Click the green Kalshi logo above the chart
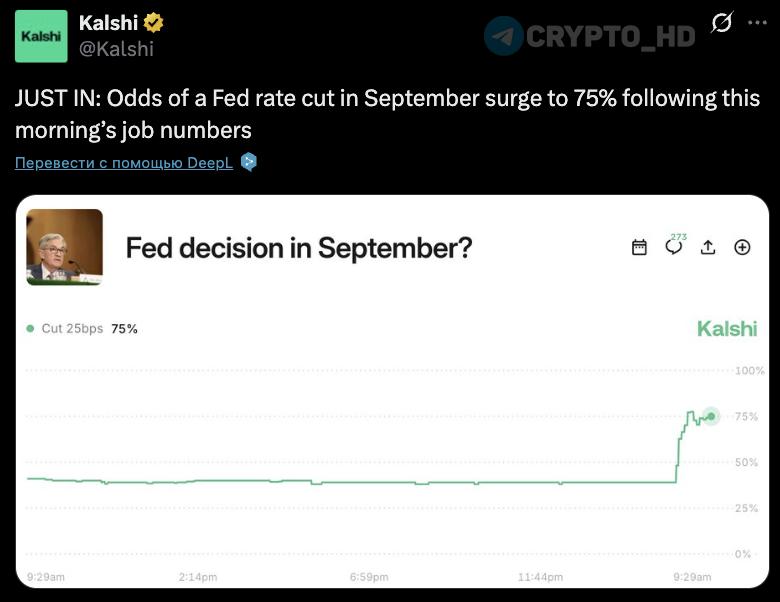The image size is (780, 602). click(727, 329)
